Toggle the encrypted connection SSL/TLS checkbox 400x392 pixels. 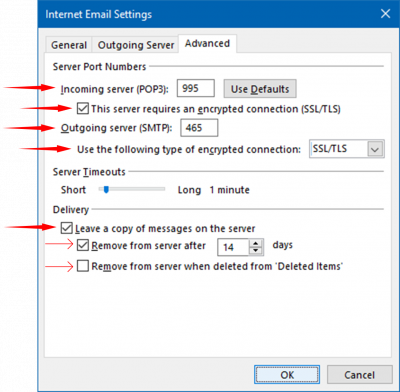click(x=83, y=109)
